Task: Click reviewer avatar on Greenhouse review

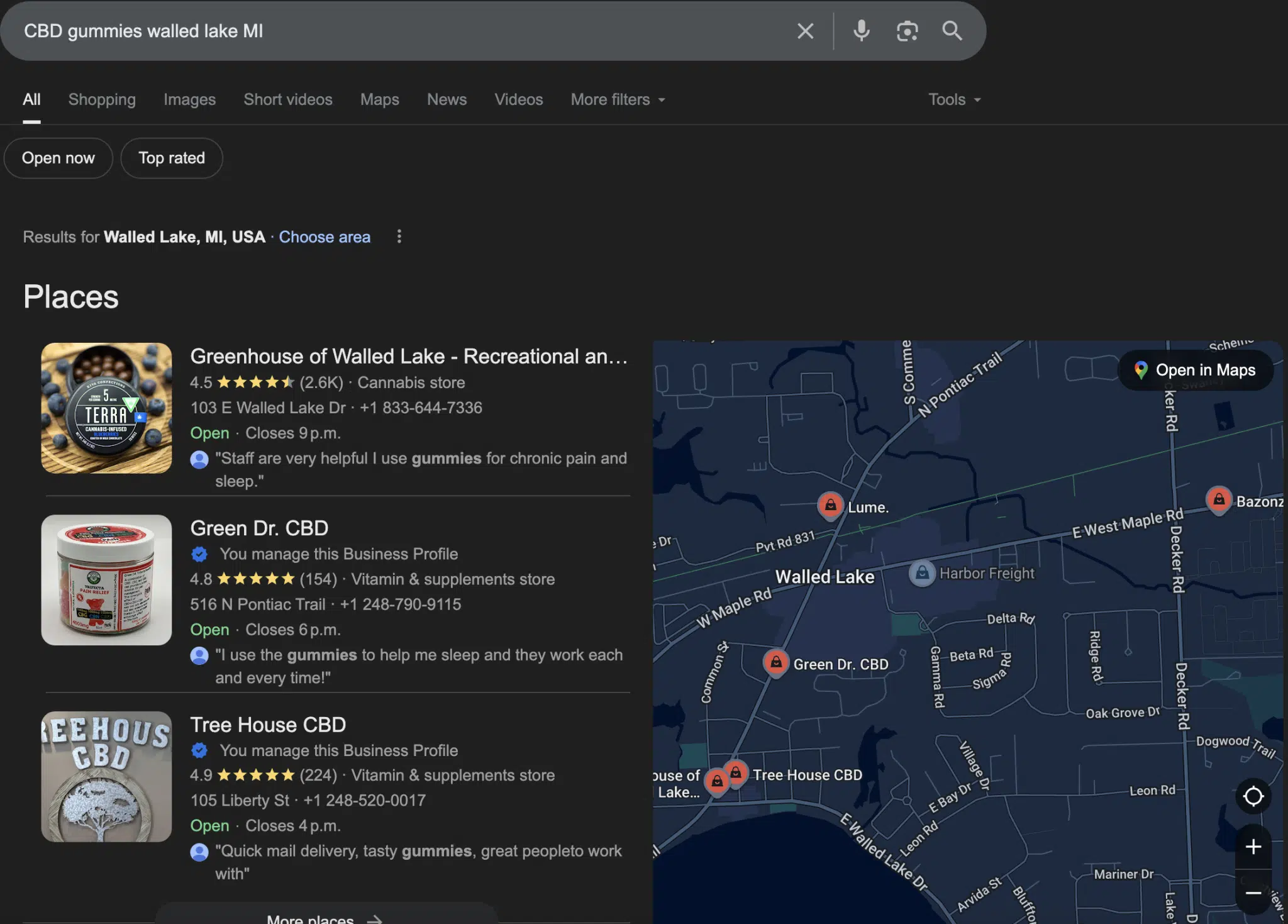Action: (199, 459)
